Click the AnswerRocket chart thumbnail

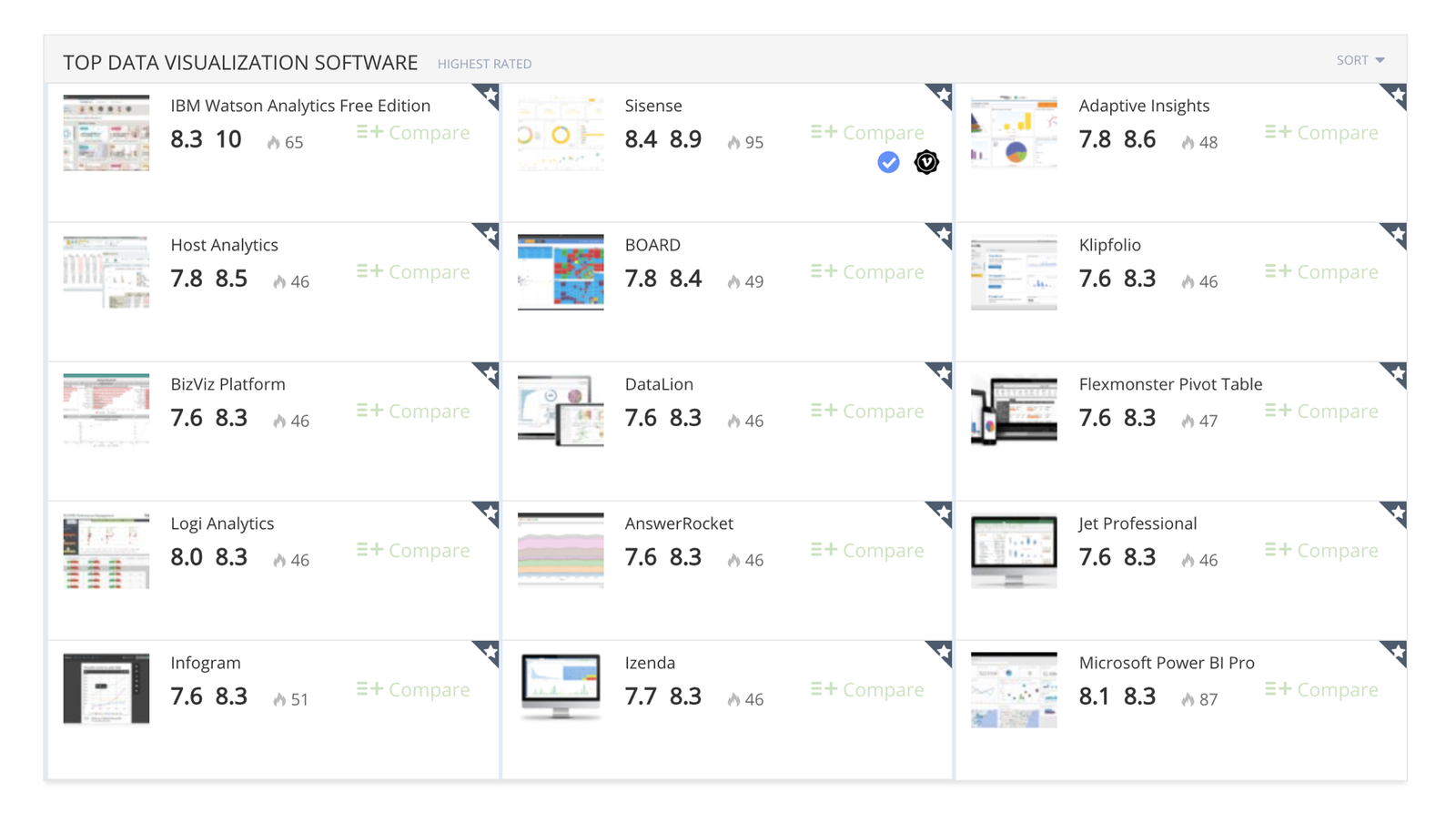pos(561,549)
